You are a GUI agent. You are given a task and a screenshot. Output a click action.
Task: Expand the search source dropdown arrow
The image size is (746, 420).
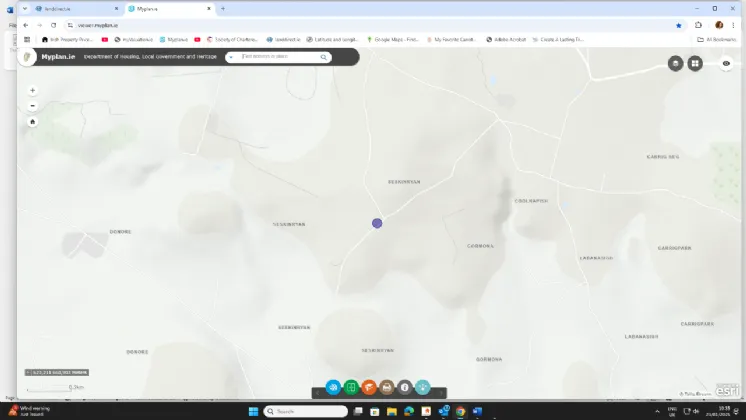pyautogui.click(x=232, y=57)
